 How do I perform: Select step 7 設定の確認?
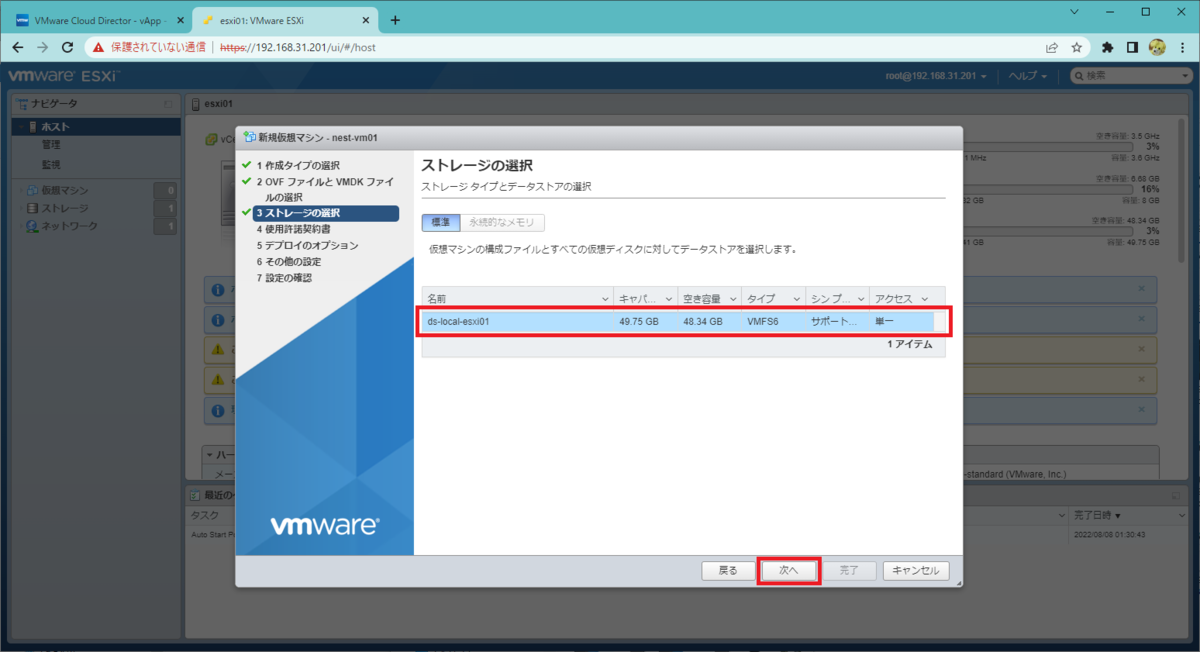click(x=284, y=277)
